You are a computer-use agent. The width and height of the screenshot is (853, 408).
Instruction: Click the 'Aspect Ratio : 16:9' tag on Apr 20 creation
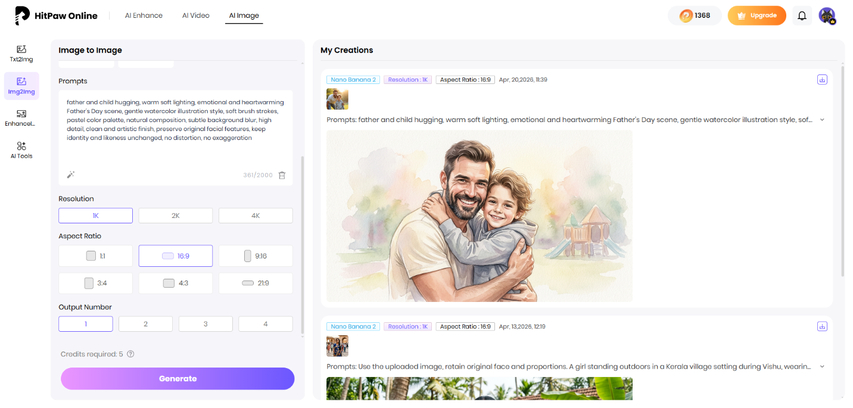[x=465, y=79]
